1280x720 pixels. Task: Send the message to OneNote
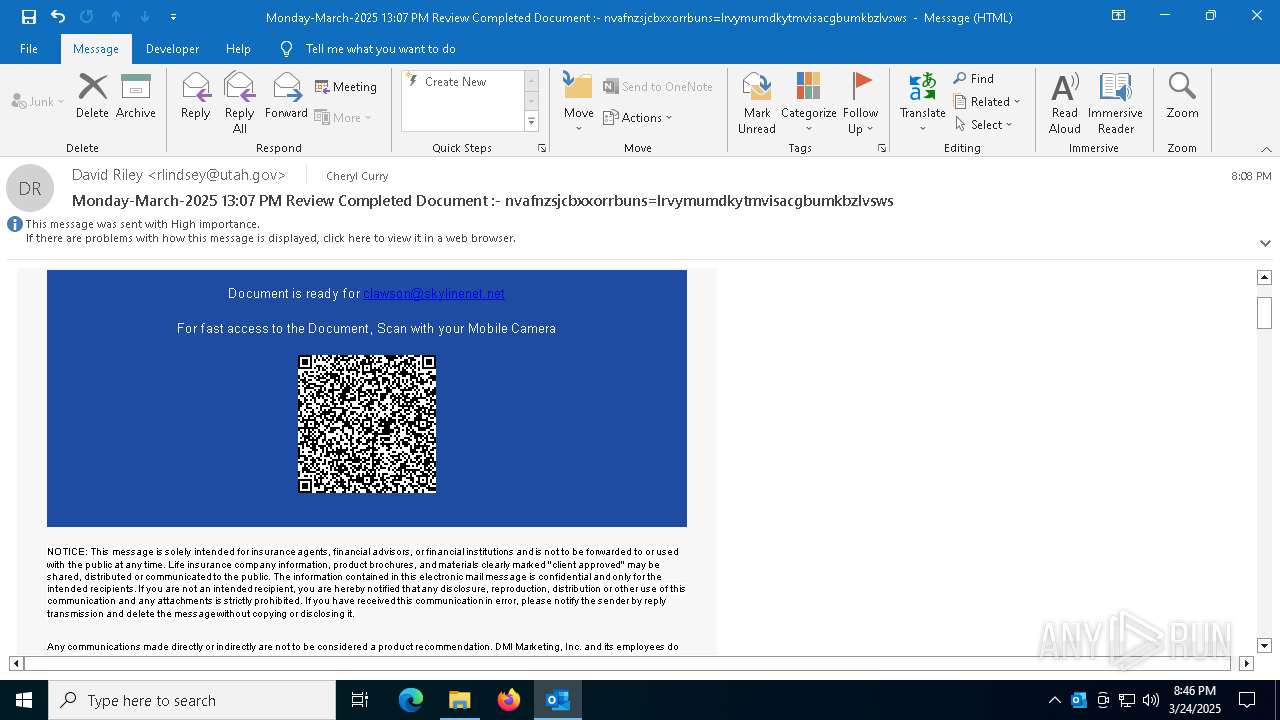[658, 87]
